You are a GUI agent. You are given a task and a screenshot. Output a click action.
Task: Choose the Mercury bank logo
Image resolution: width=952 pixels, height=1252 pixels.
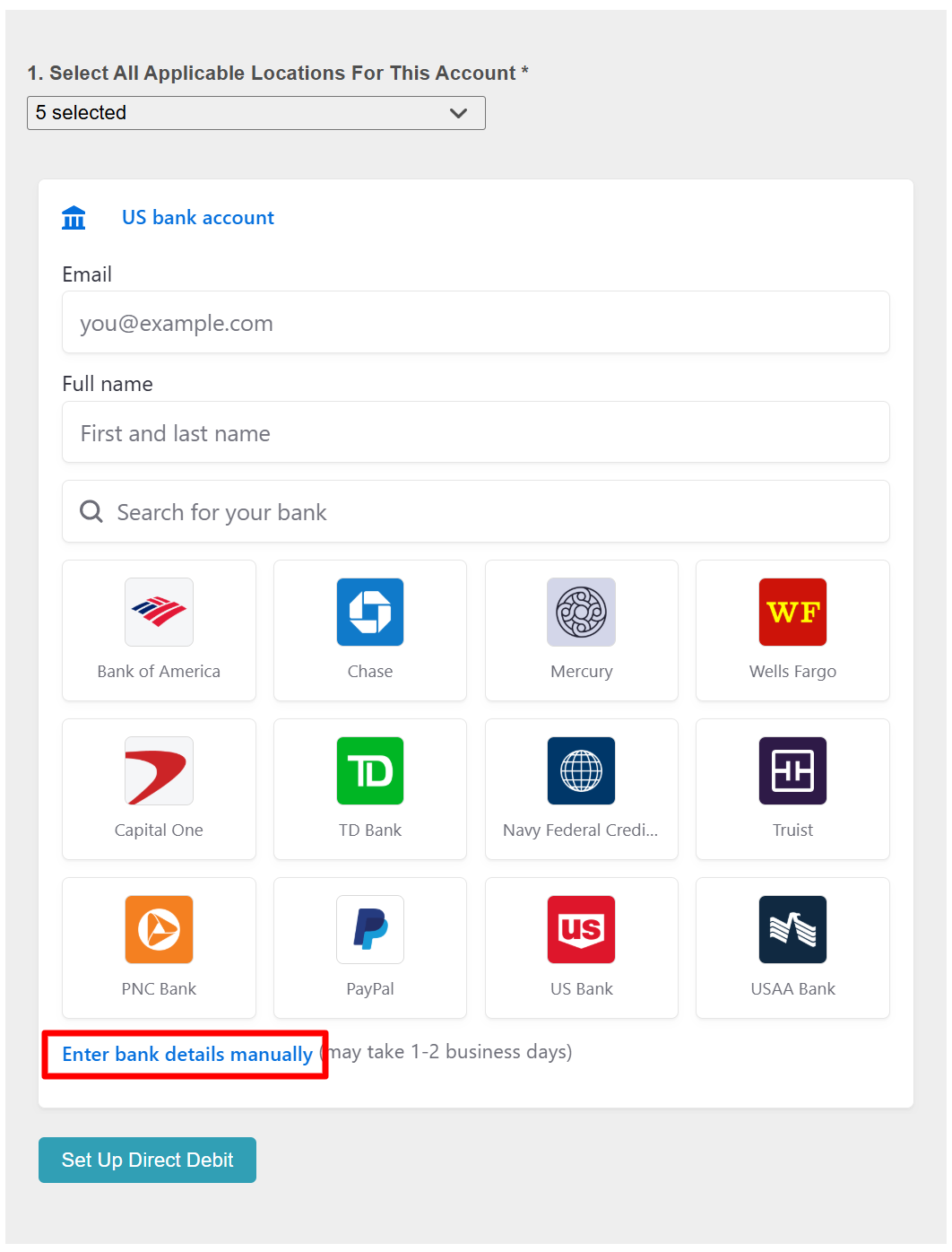[582, 612]
